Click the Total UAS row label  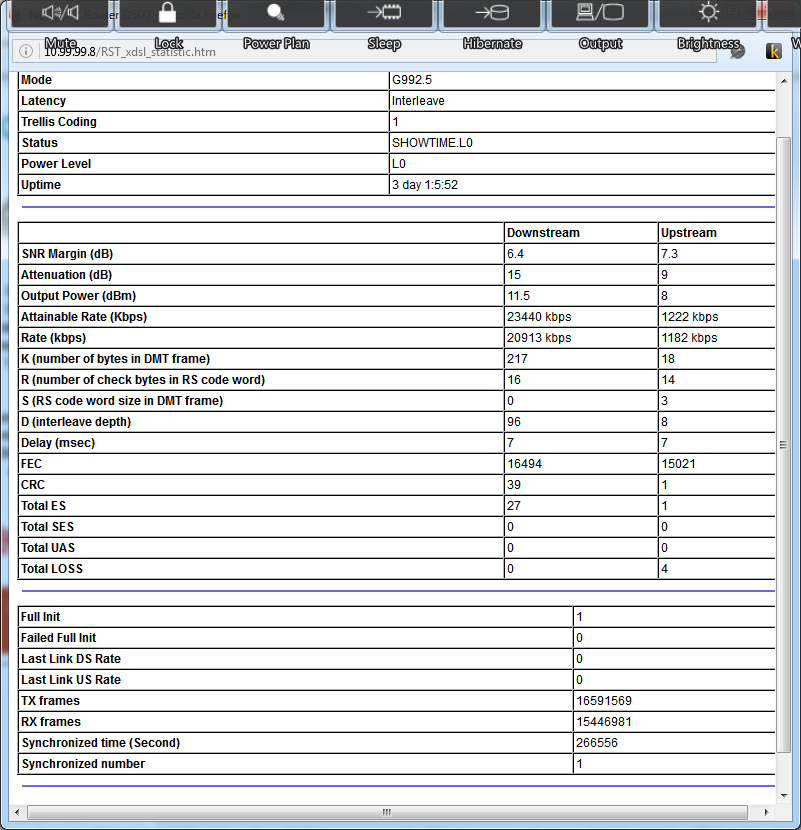click(48, 548)
